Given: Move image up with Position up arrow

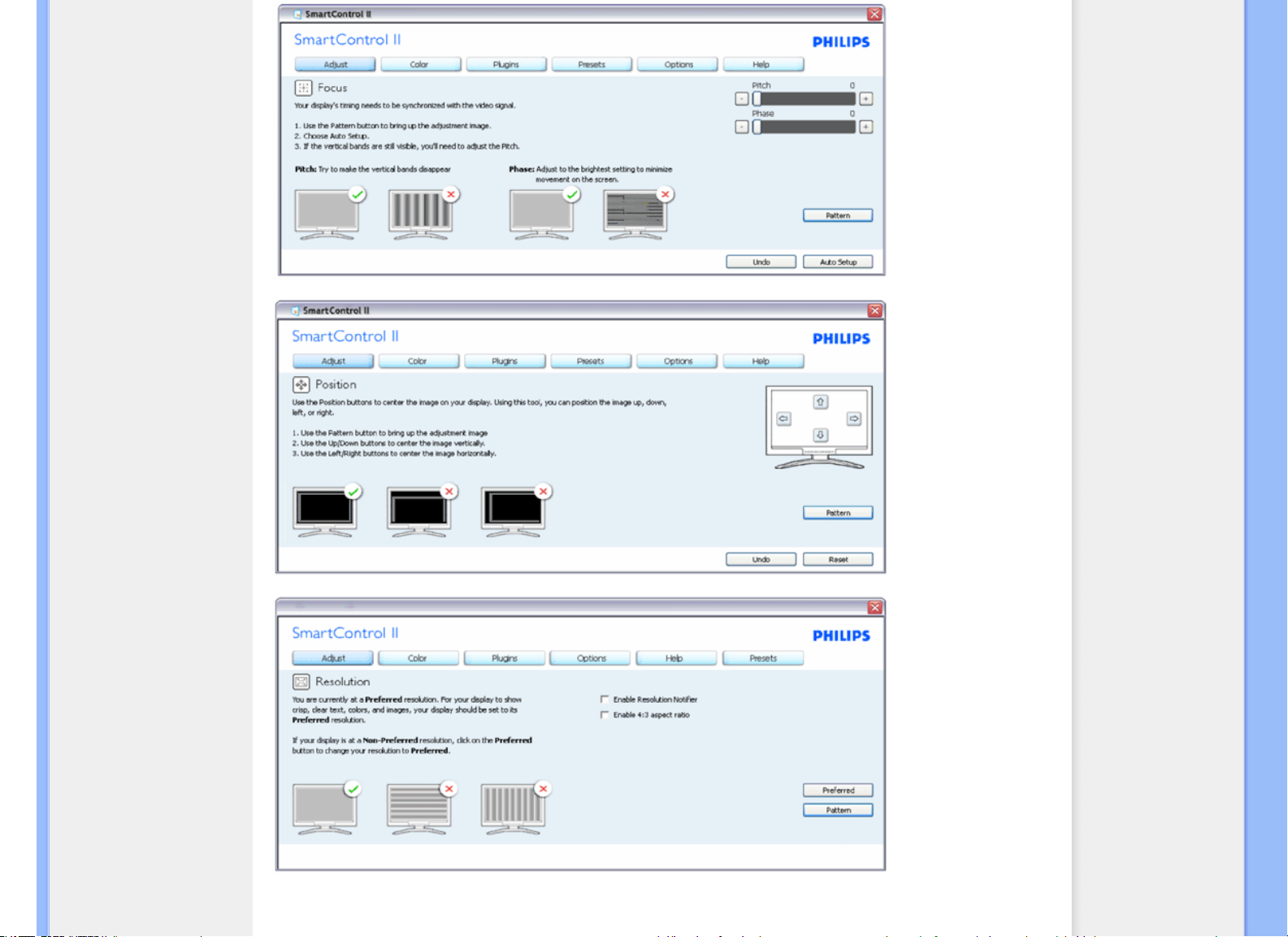Looking at the screenshot, I should (x=821, y=402).
